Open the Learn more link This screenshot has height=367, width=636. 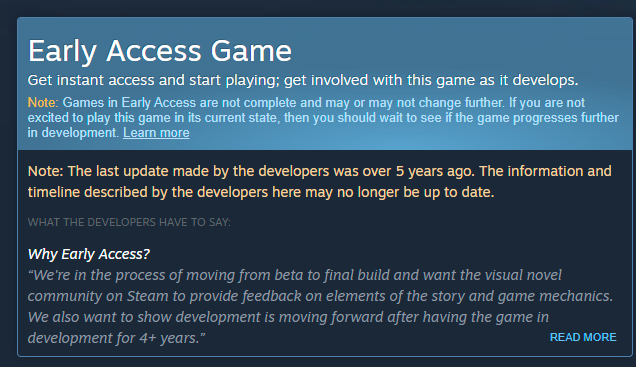156,133
